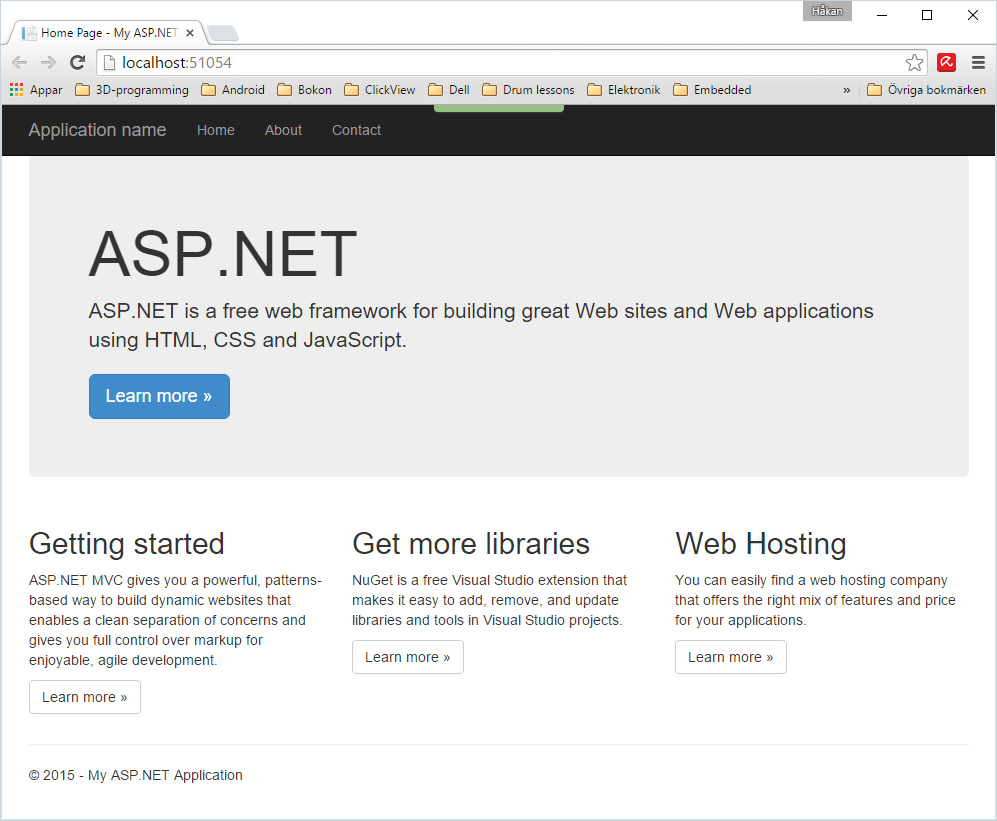This screenshot has width=997, height=821.
Task: Click the Get more libraries heading
Action: click(471, 544)
